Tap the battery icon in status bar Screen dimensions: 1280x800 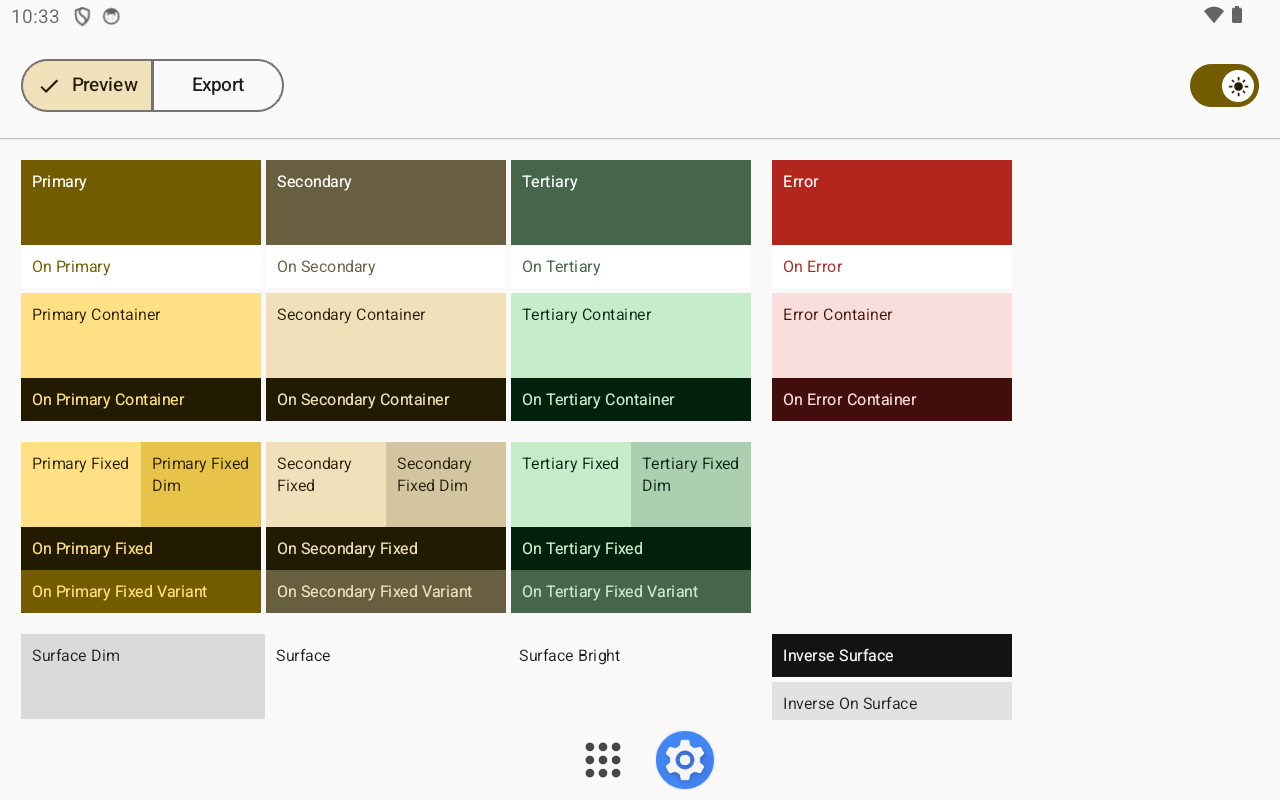(x=1237, y=15)
